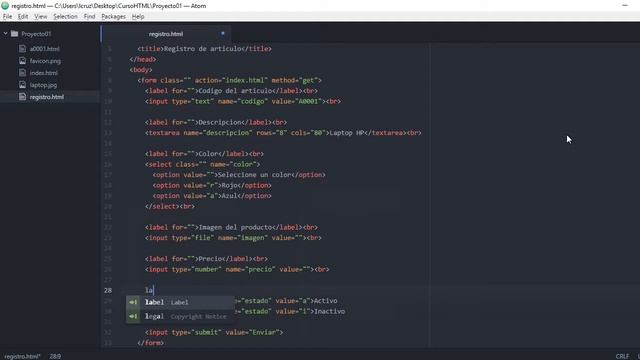Screen dimensions: 640x360
Task: Click the laptop.jpg image icon
Action: coord(22,85)
